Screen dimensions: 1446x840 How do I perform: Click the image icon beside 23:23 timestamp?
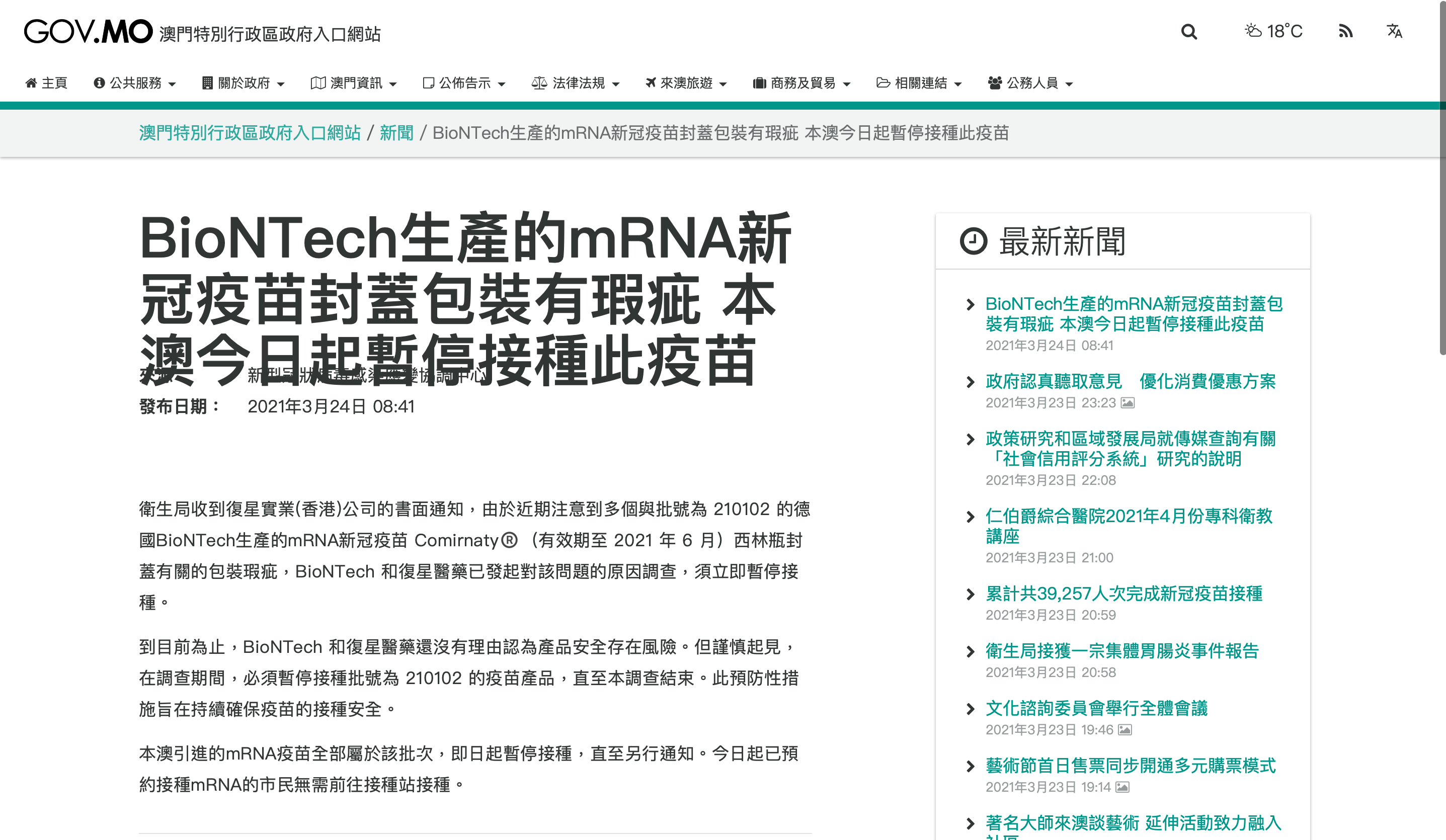point(1128,403)
